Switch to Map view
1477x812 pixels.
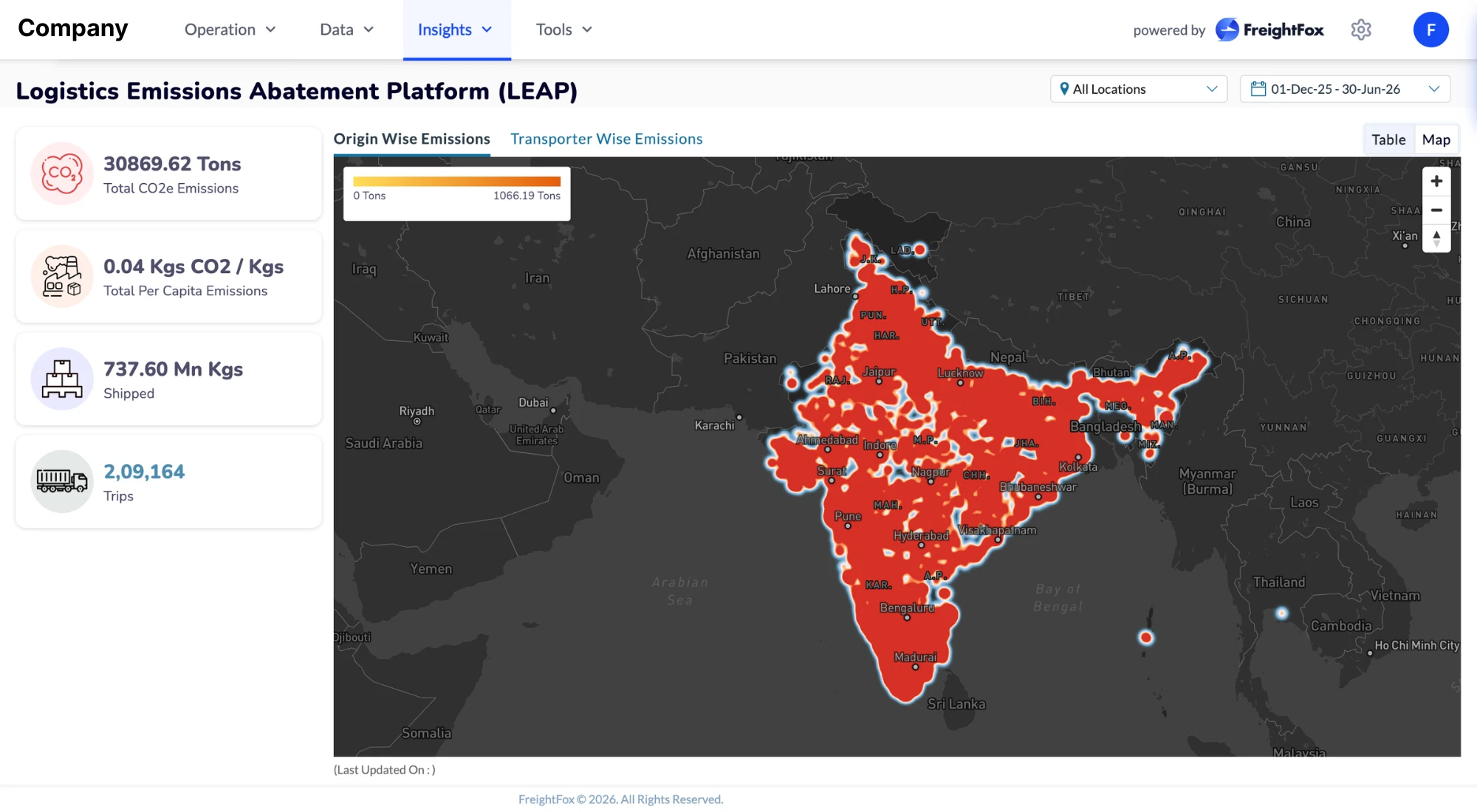(1436, 140)
